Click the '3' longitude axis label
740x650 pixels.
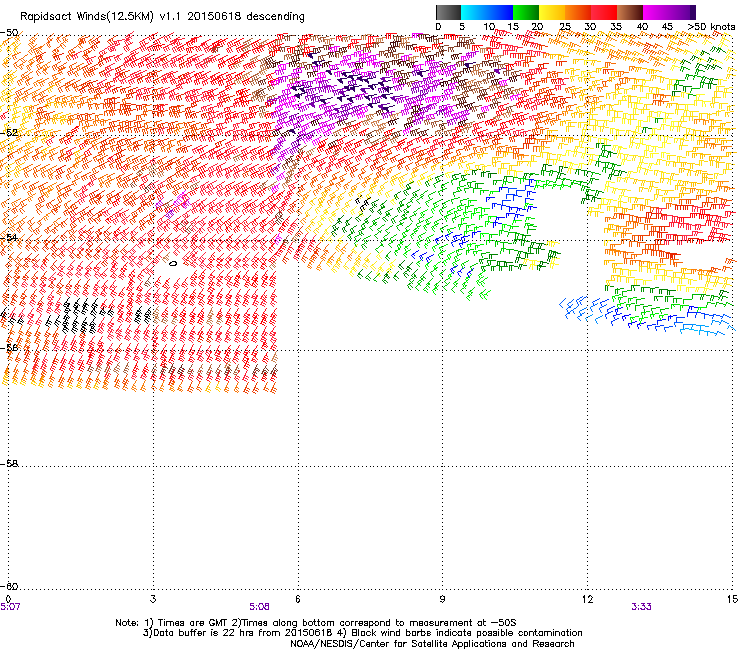(x=153, y=599)
